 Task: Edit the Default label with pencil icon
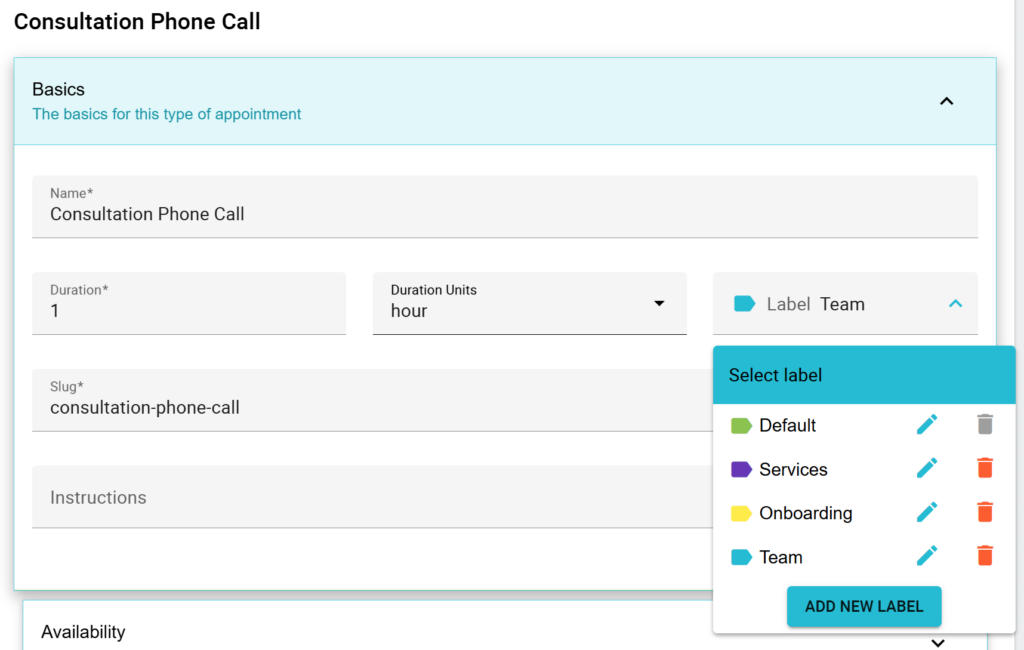(927, 425)
